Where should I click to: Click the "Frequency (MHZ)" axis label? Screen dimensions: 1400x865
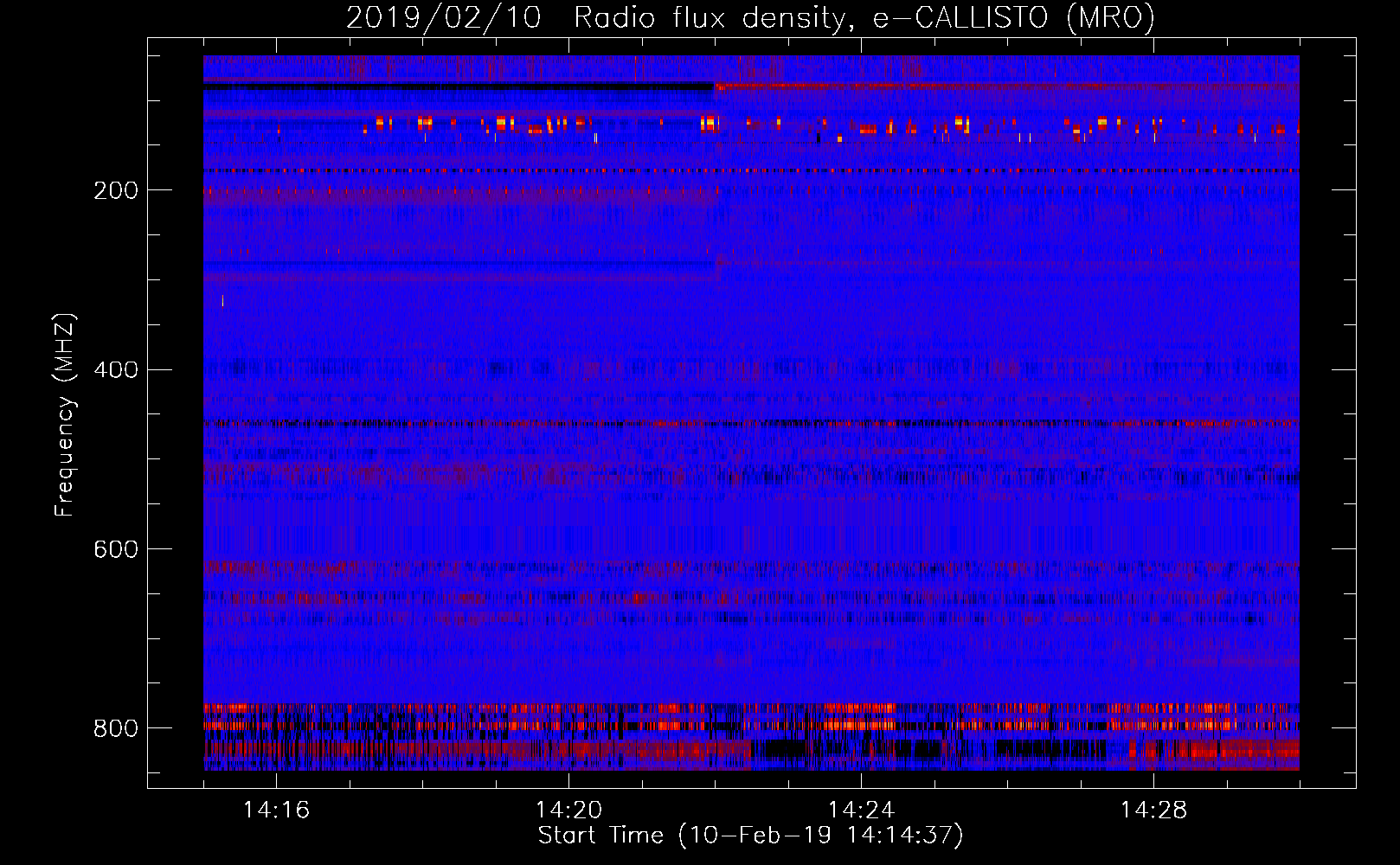pyautogui.click(x=65, y=415)
